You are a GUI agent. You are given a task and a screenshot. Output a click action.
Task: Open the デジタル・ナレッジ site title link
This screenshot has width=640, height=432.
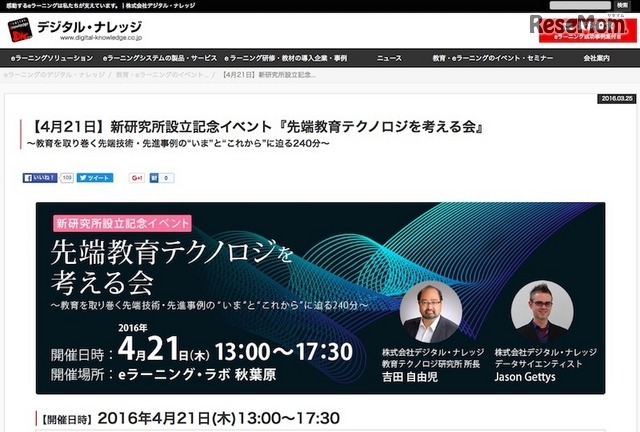coord(89,27)
